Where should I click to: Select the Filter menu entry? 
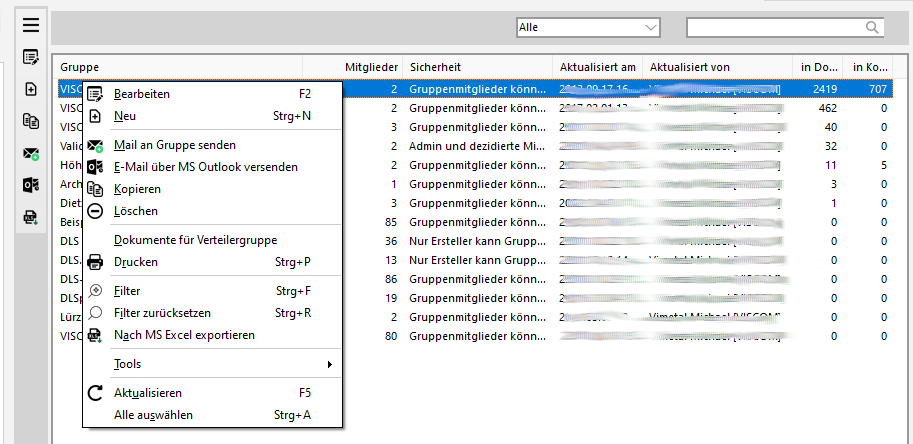coord(213,291)
